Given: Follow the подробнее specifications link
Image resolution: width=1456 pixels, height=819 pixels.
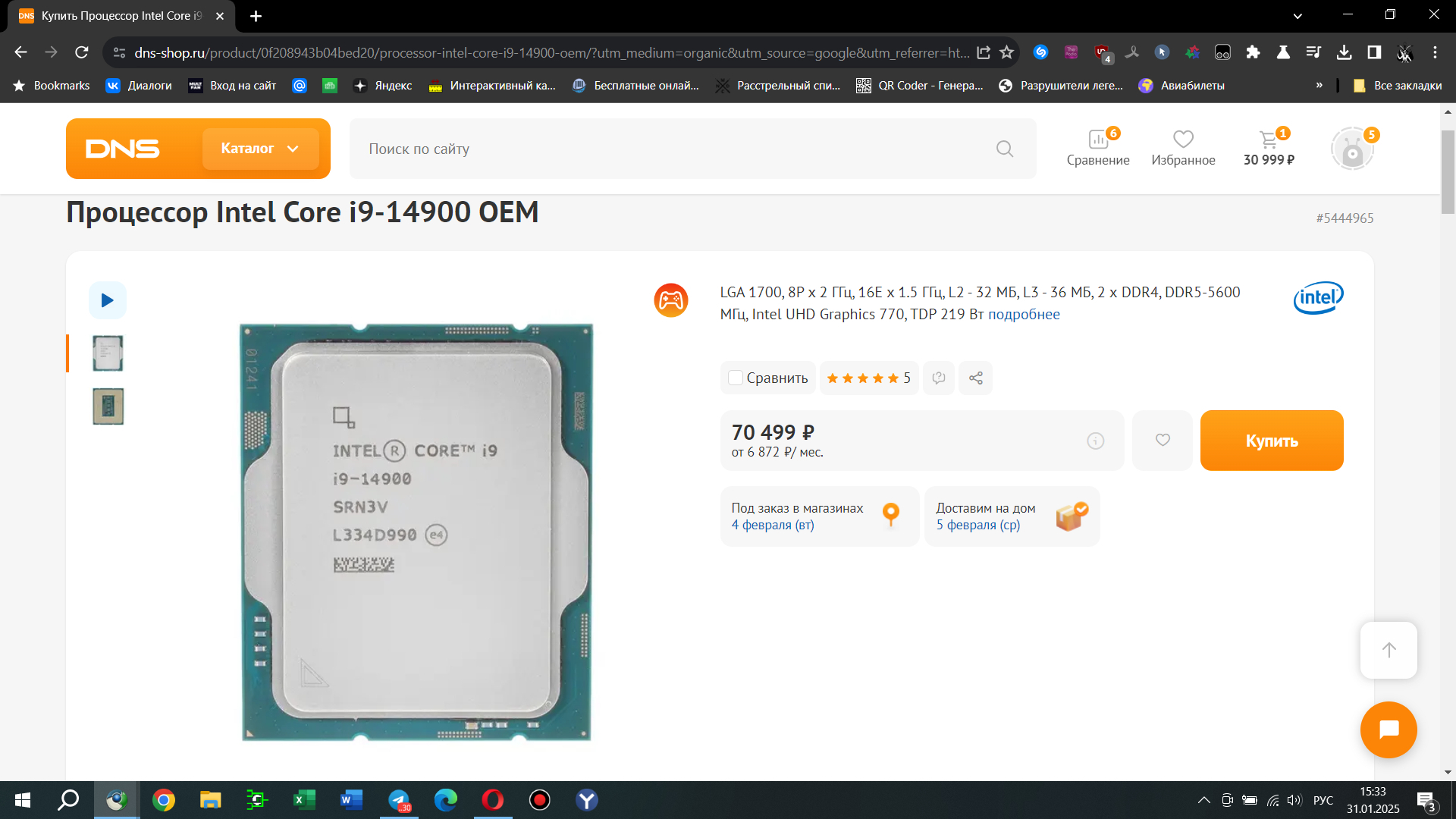Looking at the screenshot, I should (1024, 314).
